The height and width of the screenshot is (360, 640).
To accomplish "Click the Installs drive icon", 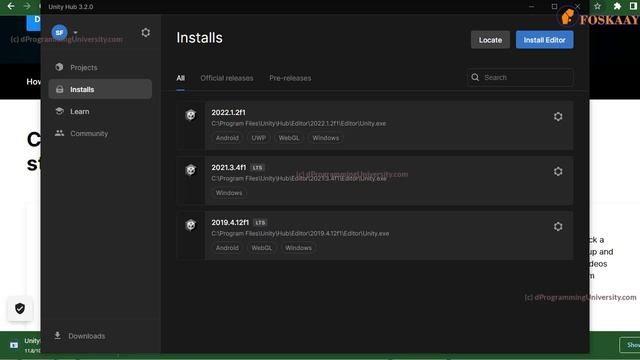I will click(60, 89).
